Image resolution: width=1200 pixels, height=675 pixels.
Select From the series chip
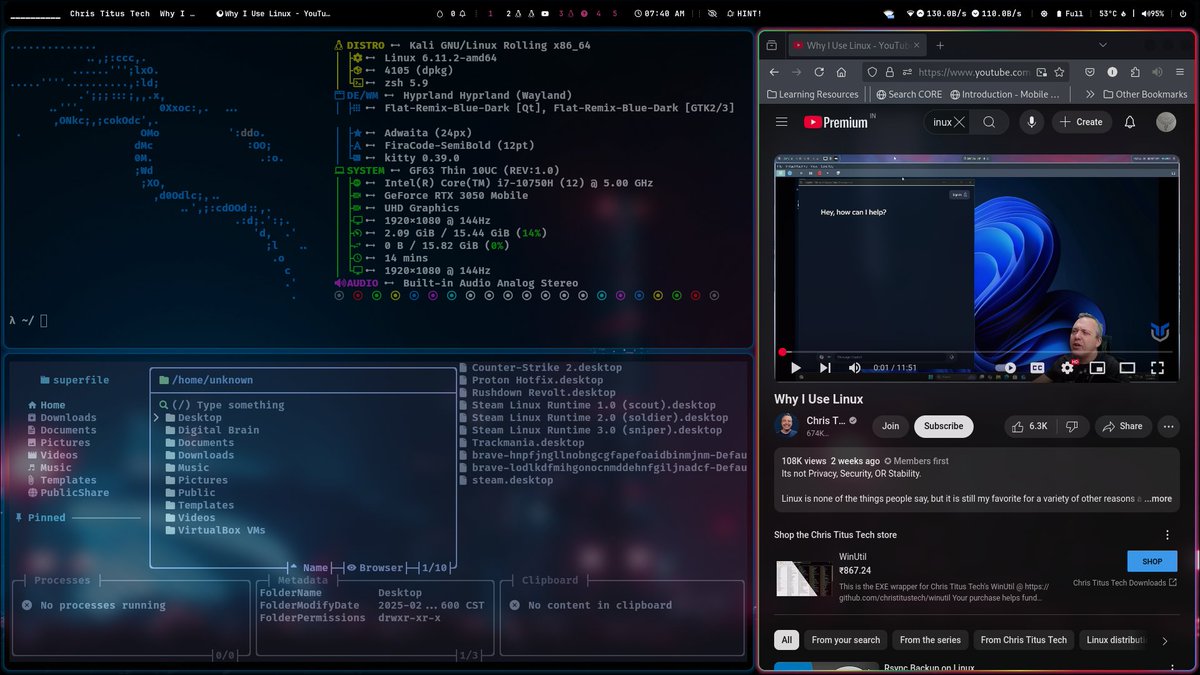(x=930, y=640)
